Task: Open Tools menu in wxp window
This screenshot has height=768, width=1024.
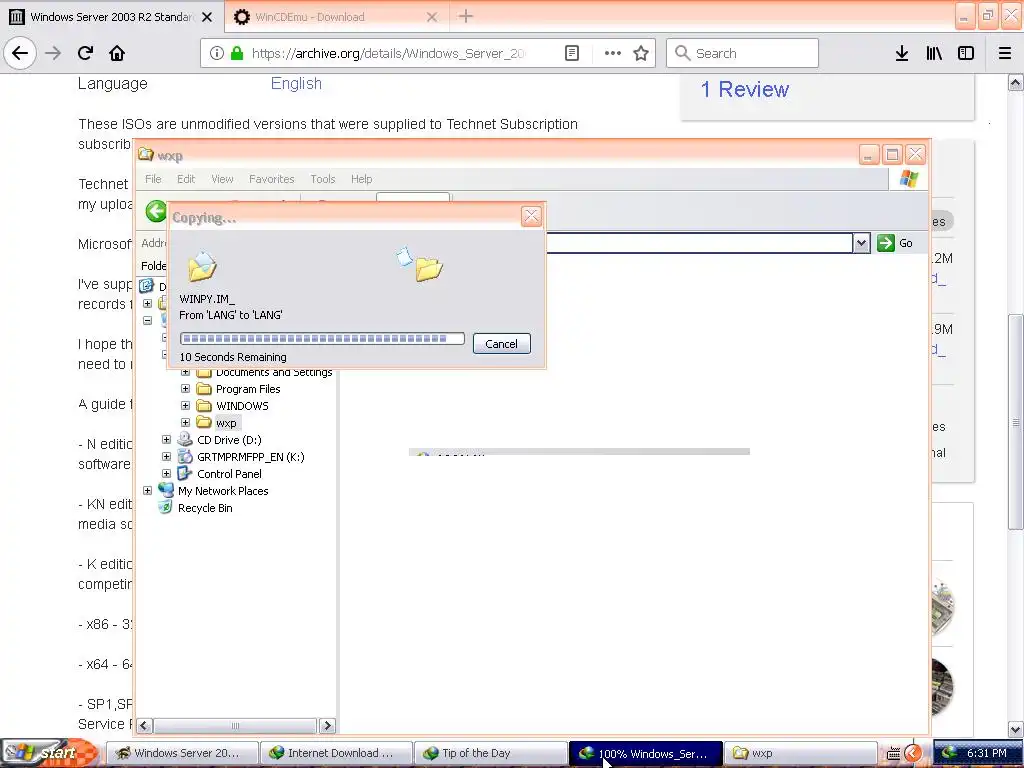Action: (x=323, y=179)
